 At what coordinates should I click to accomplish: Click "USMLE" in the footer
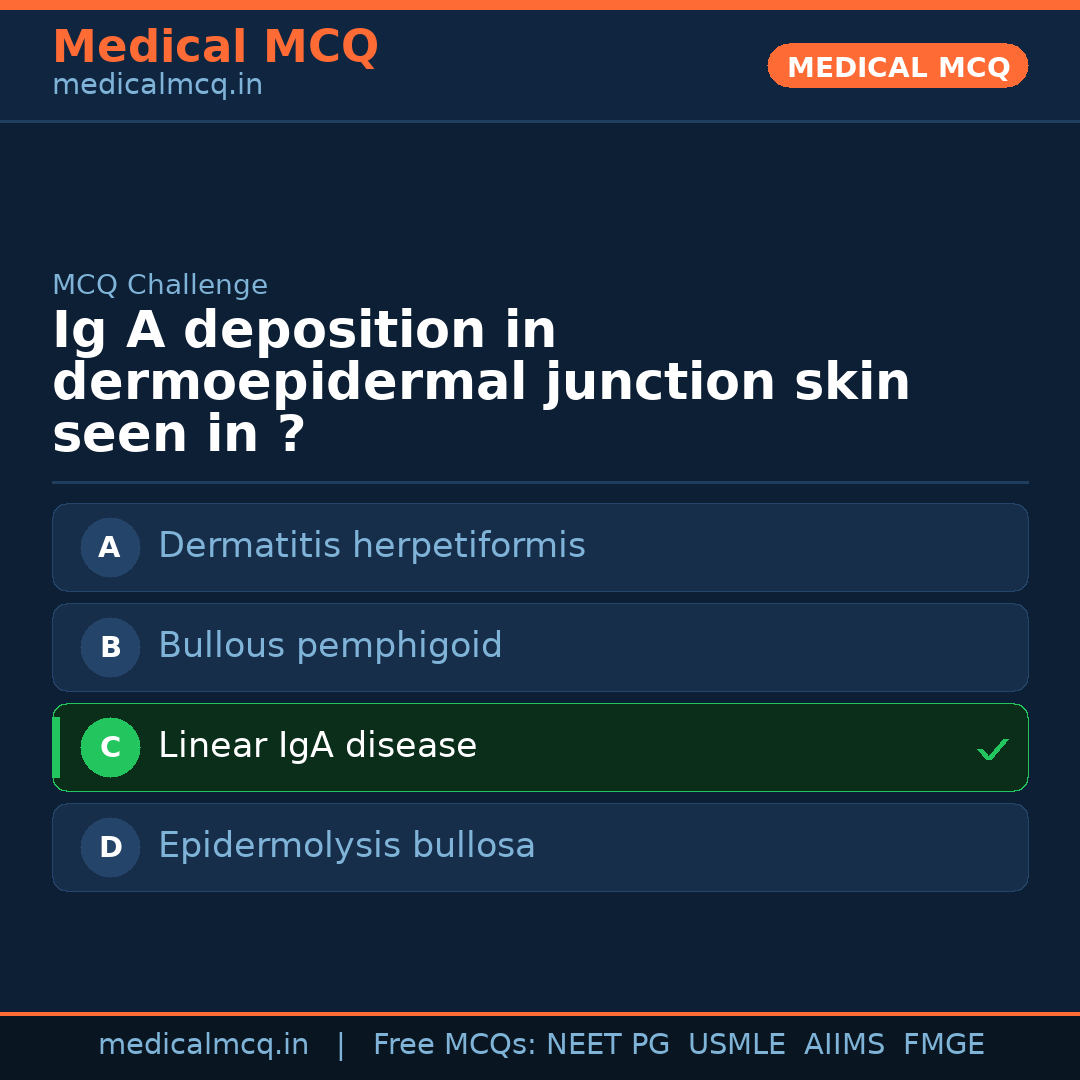pyautogui.click(x=736, y=1045)
